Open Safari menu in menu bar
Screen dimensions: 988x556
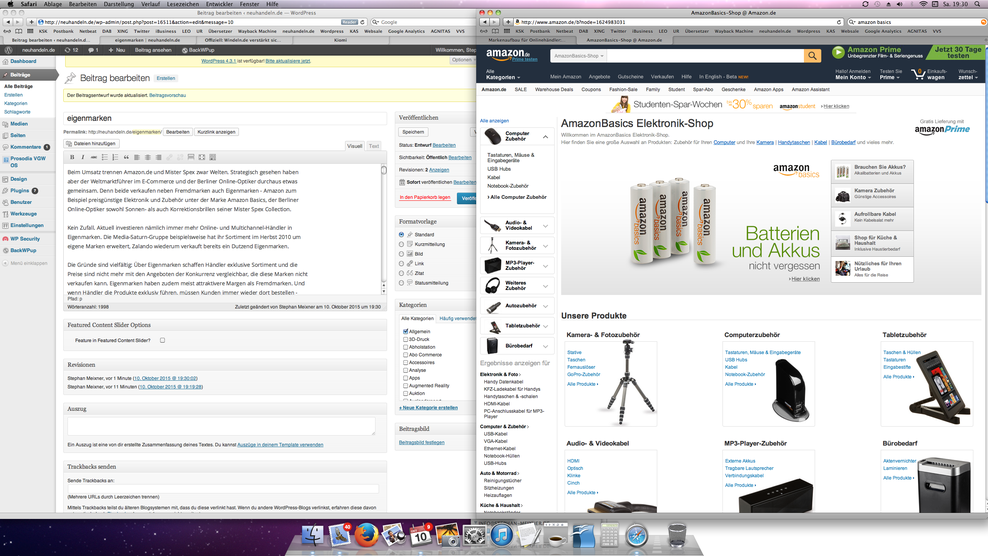pos(28,4)
